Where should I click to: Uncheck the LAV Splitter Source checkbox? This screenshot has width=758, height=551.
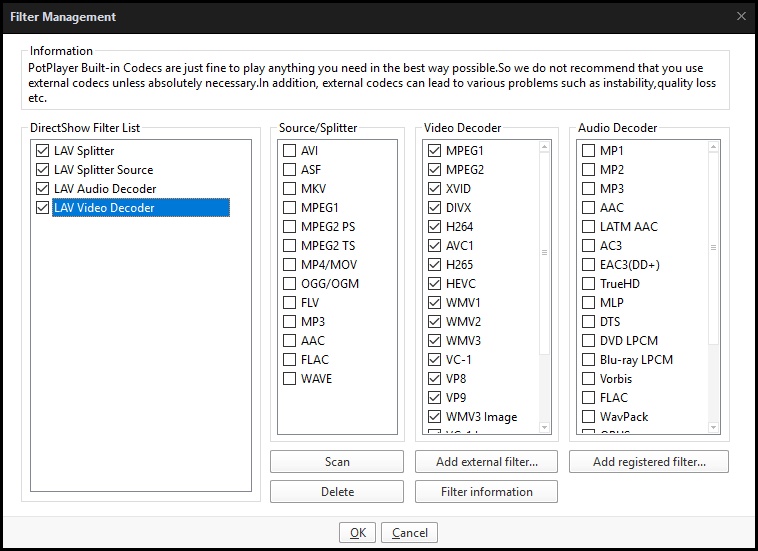coord(43,170)
